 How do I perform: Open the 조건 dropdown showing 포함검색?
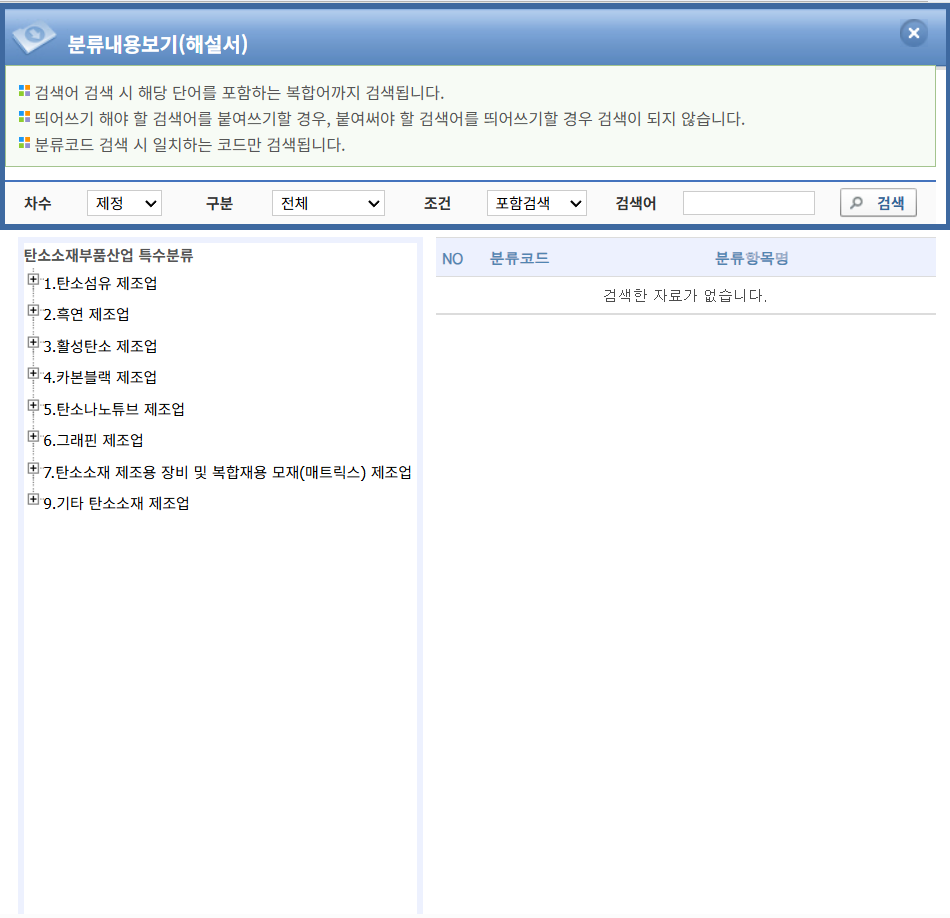pos(536,203)
